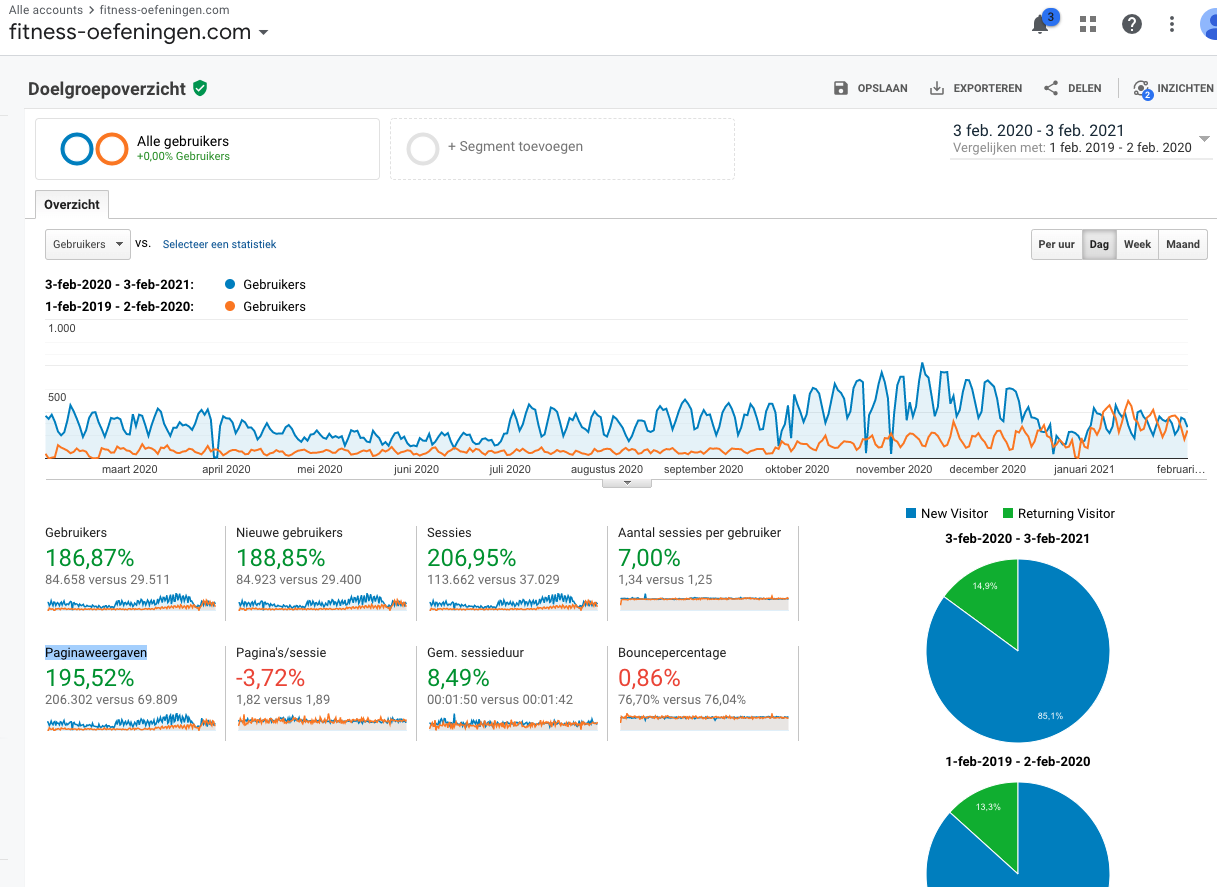The image size is (1217, 887).
Task: Click the juli 2020 axis label
Action: click(x=510, y=469)
